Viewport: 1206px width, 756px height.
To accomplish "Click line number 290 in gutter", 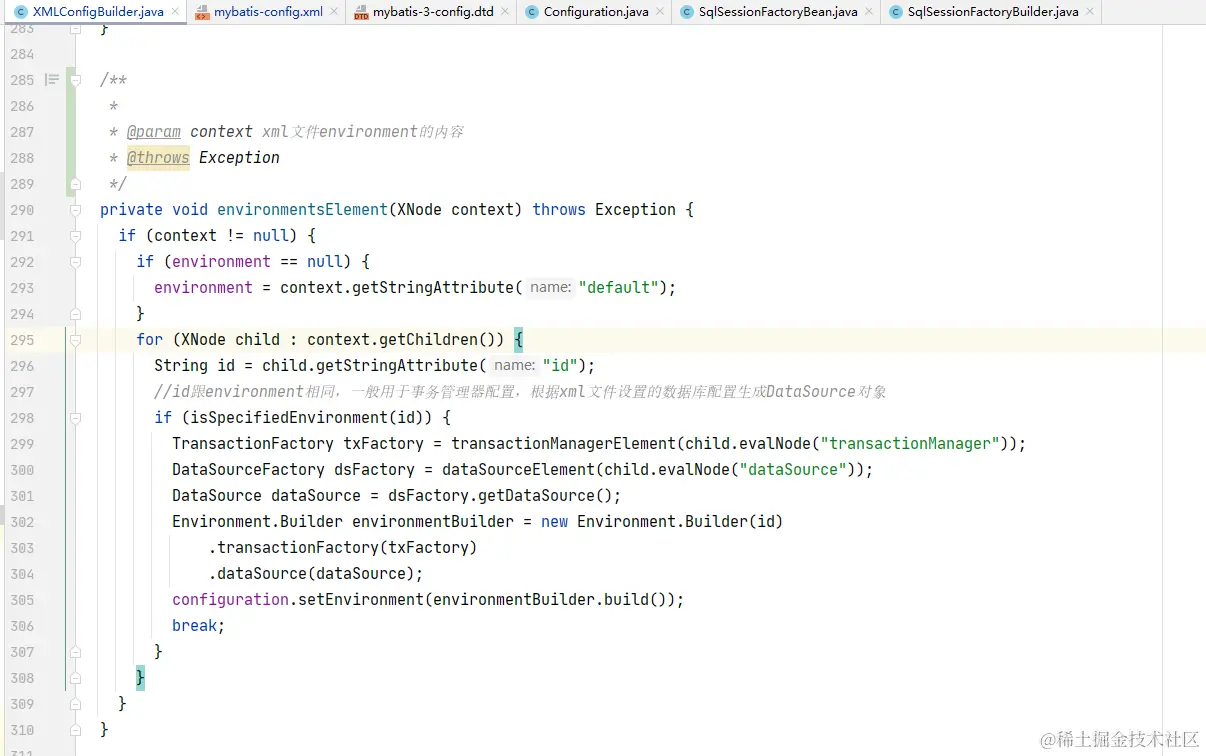I will pyautogui.click(x=22, y=210).
